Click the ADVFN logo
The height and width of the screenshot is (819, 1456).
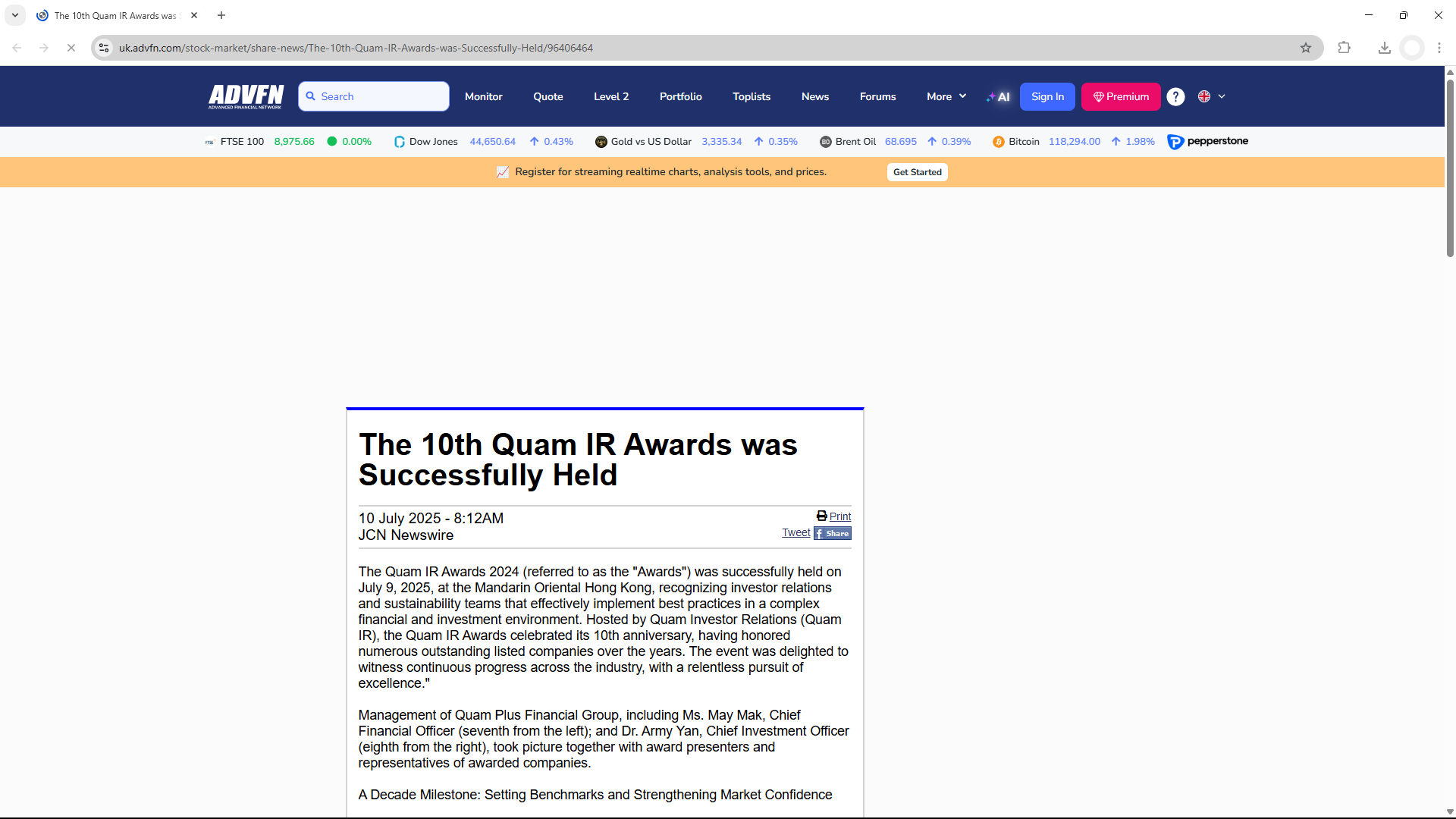point(246,96)
